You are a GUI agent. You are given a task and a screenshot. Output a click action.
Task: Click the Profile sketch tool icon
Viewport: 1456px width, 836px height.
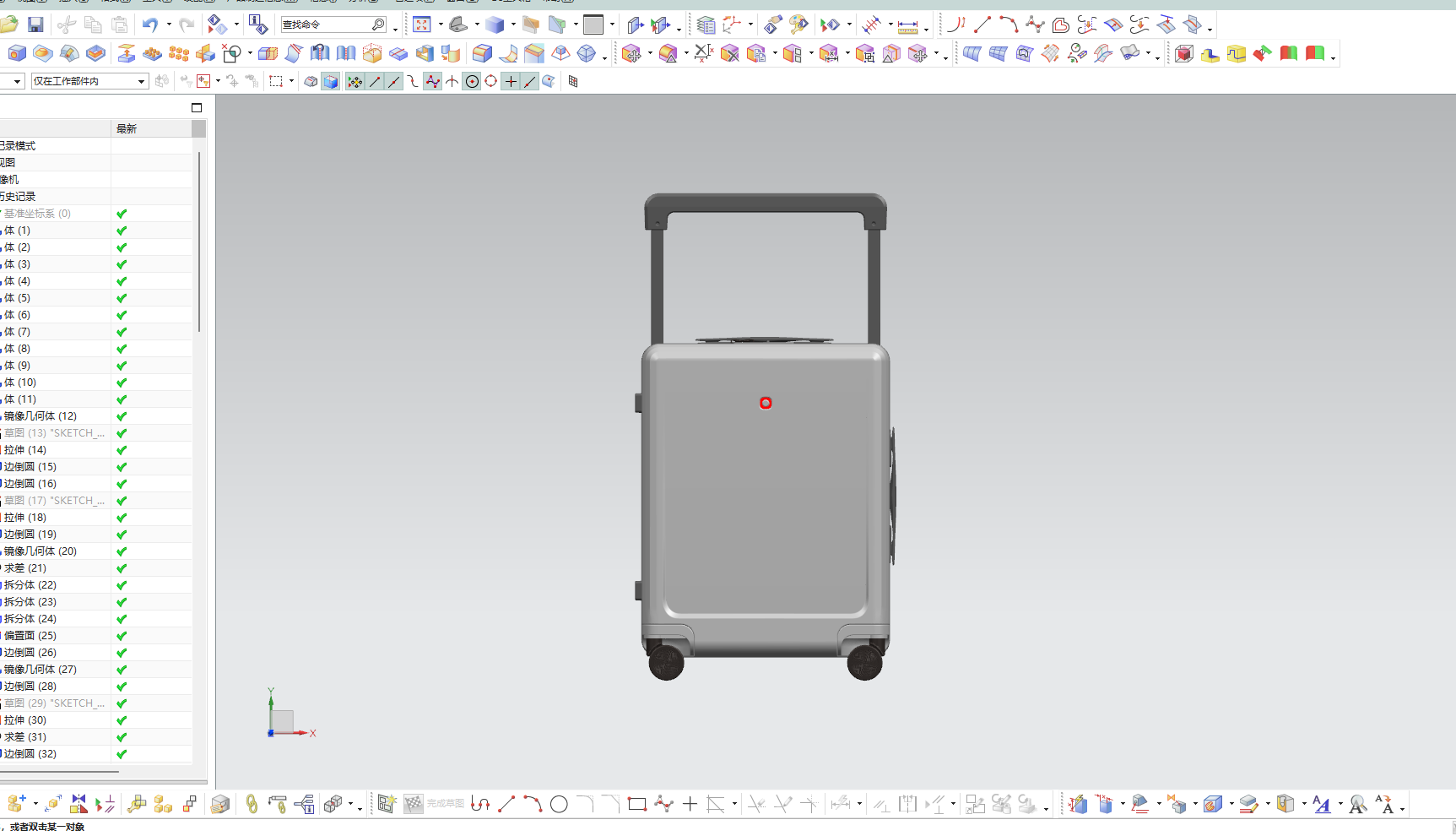point(480,805)
